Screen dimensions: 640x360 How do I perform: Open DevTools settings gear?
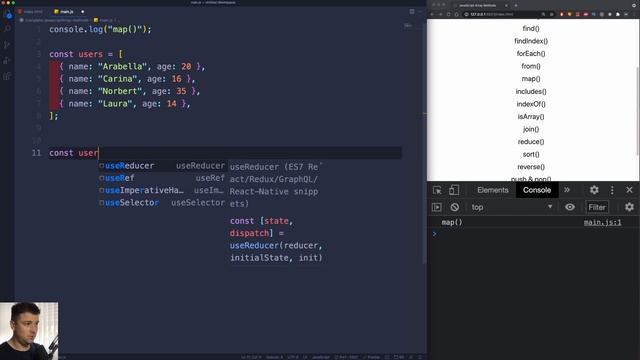coord(594,190)
